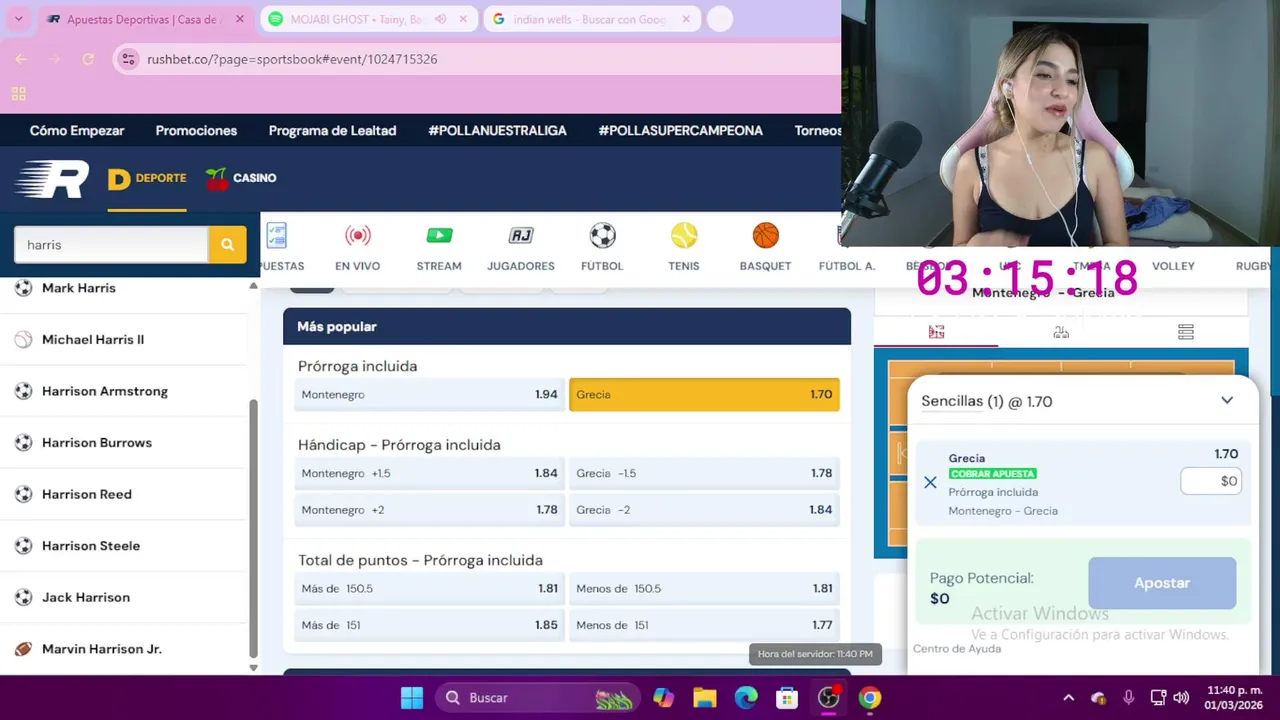Click the Rushbet R logo
The width and height of the screenshot is (1280, 720).
click(x=52, y=179)
